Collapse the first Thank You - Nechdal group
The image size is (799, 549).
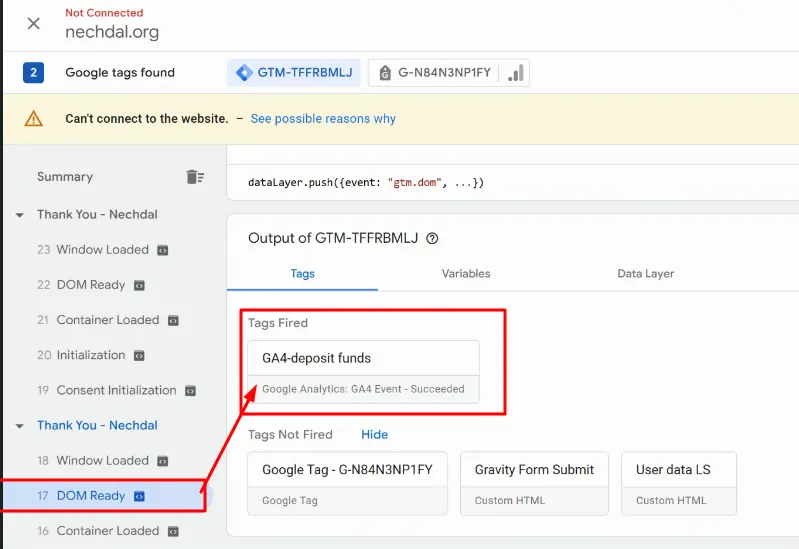(x=19, y=215)
